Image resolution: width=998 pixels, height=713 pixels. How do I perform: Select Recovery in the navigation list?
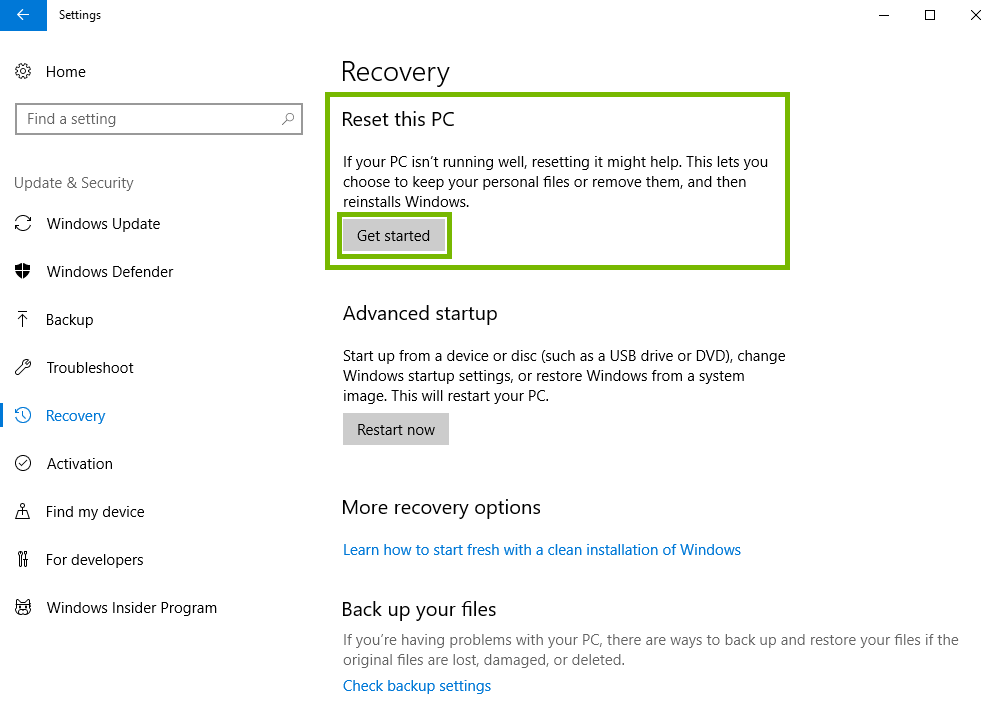tap(75, 415)
